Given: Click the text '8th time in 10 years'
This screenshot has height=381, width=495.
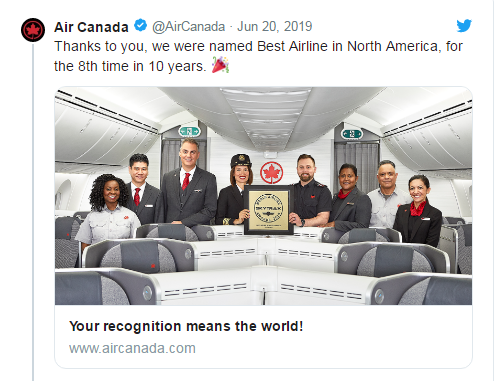Looking at the screenshot, I should coord(141,66).
